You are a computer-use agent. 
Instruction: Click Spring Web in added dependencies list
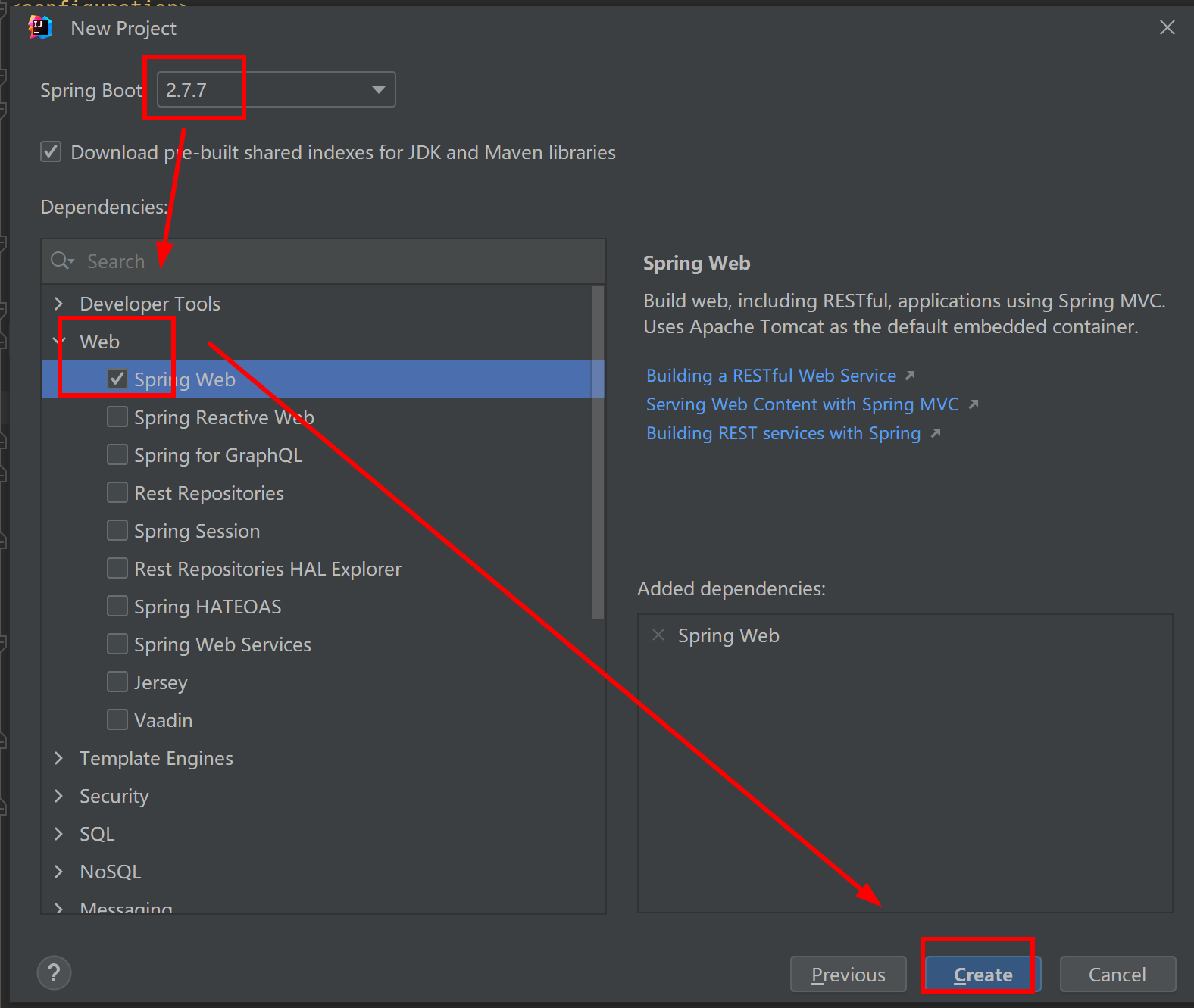pos(729,635)
